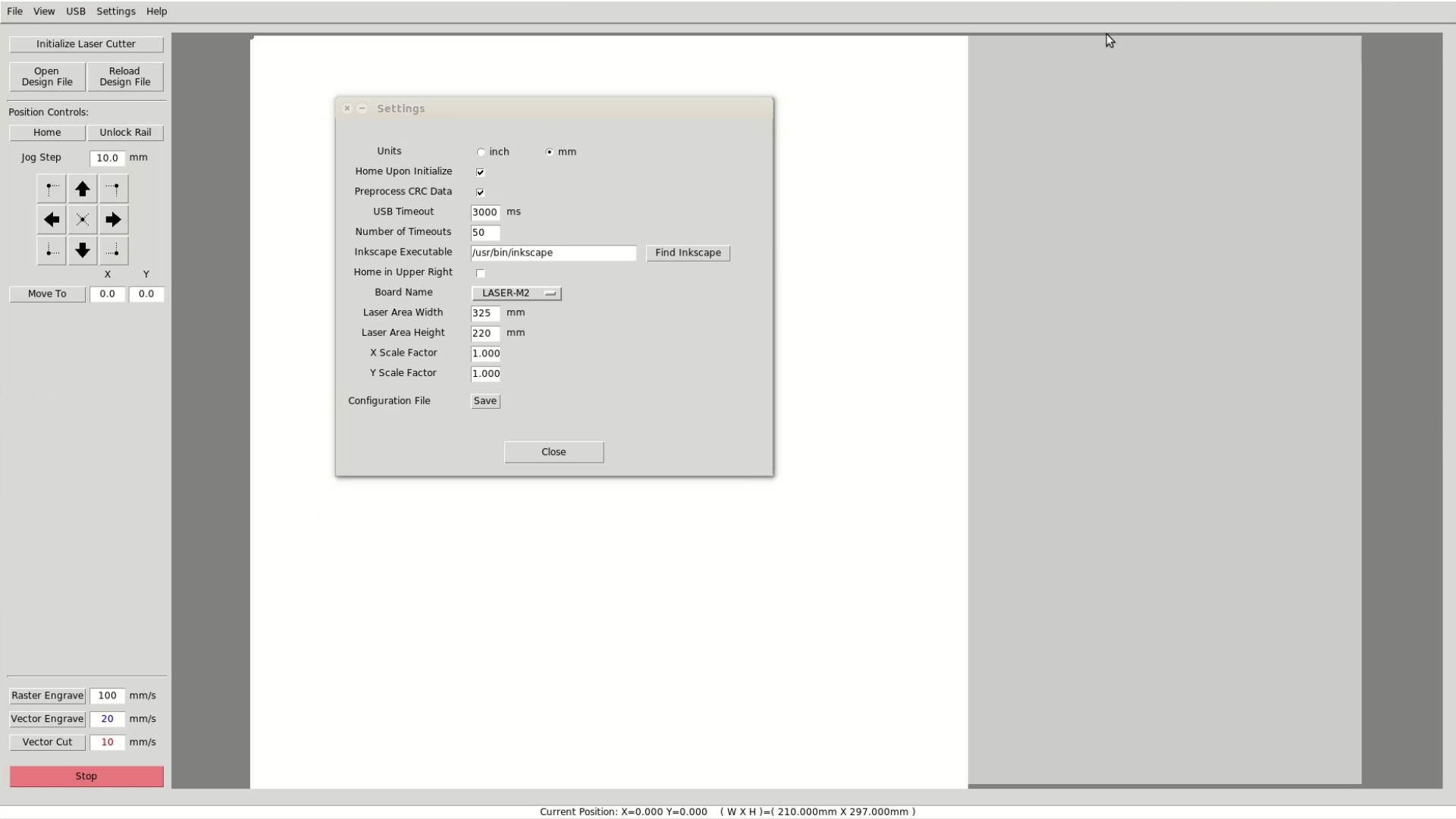Minimize the Settings dialog window
This screenshot has height=819, width=1456.
click(362, 108)
